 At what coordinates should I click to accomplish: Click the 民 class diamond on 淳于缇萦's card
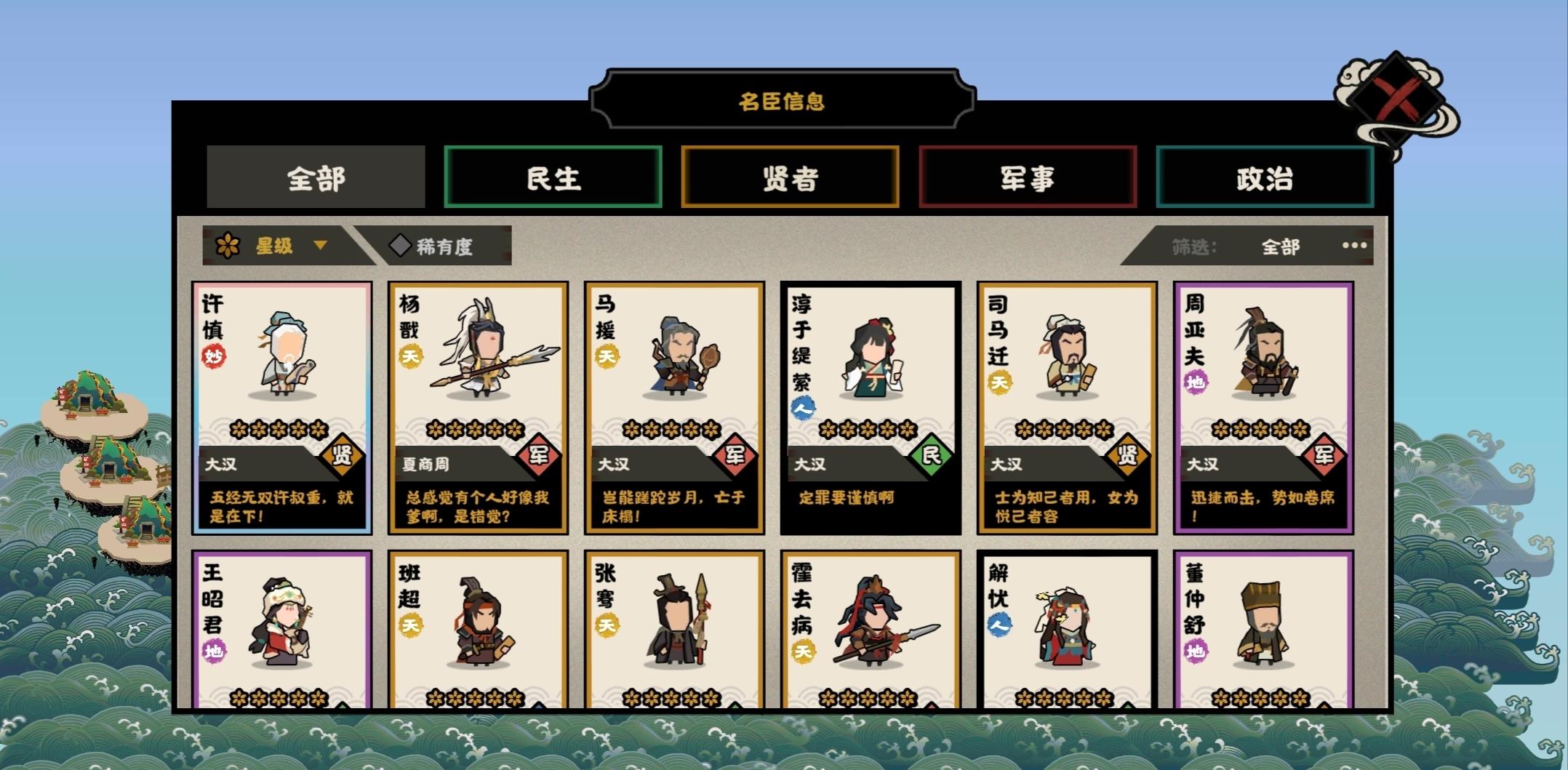coord(931,456)
